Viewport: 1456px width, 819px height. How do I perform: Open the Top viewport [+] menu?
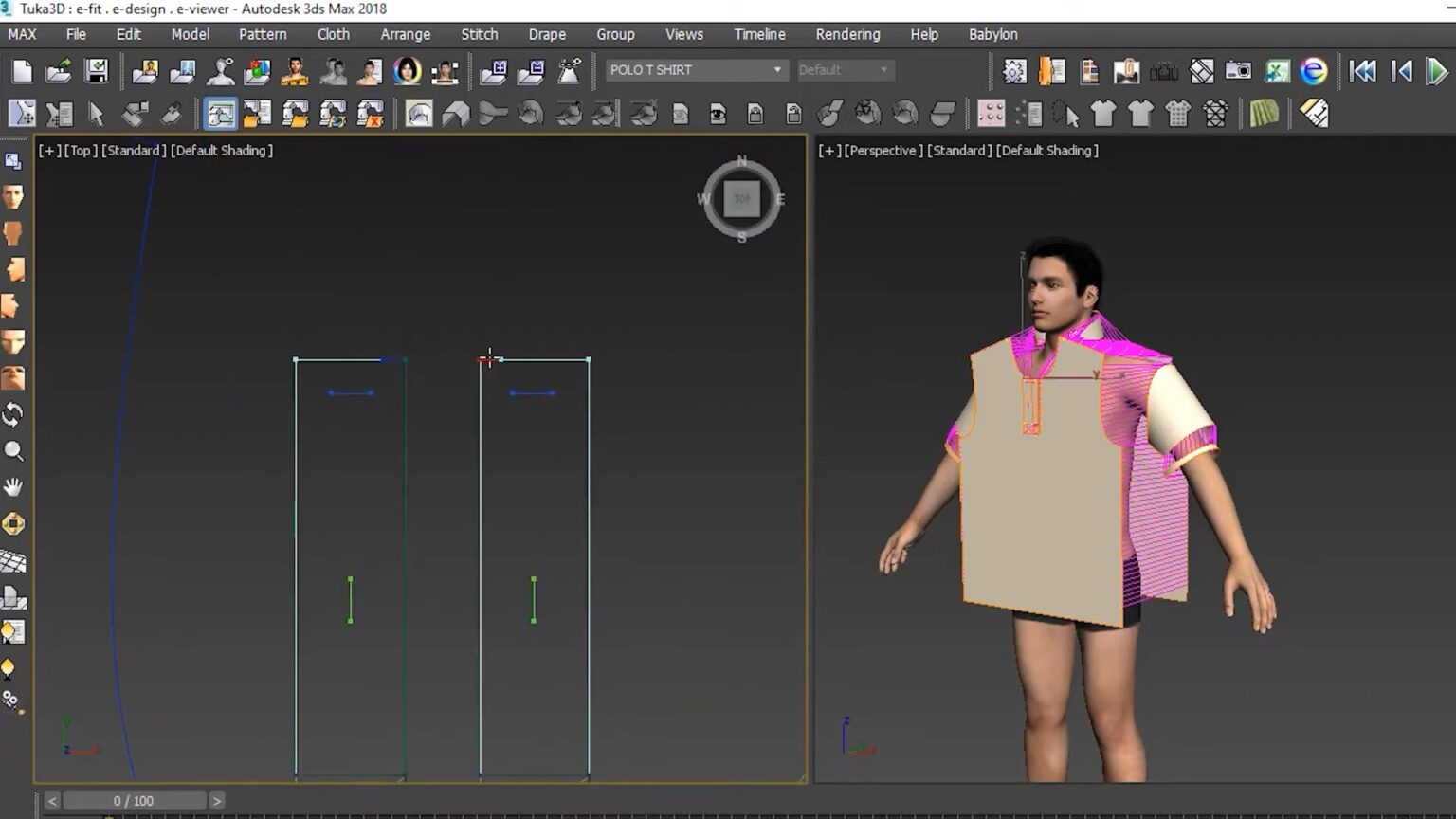[x=49, y=150]
